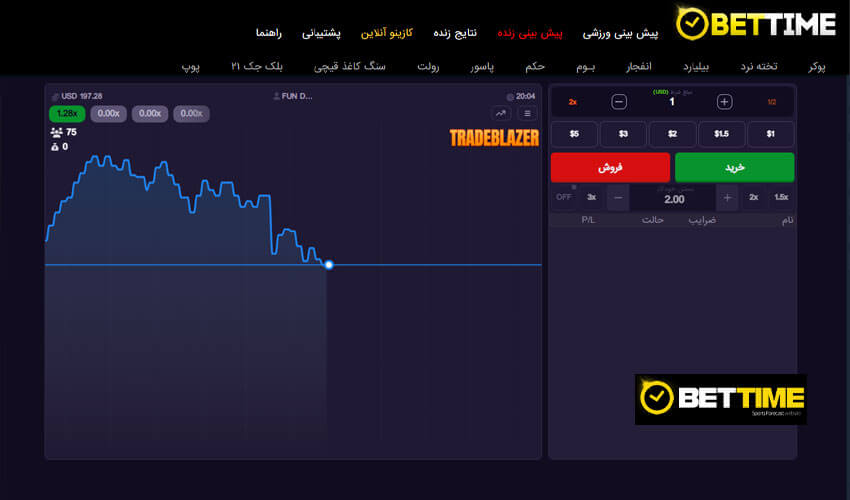Click the clock icon next to 20:04
The height and width of the screenshot is (500, 850).
tap(510, 97)
